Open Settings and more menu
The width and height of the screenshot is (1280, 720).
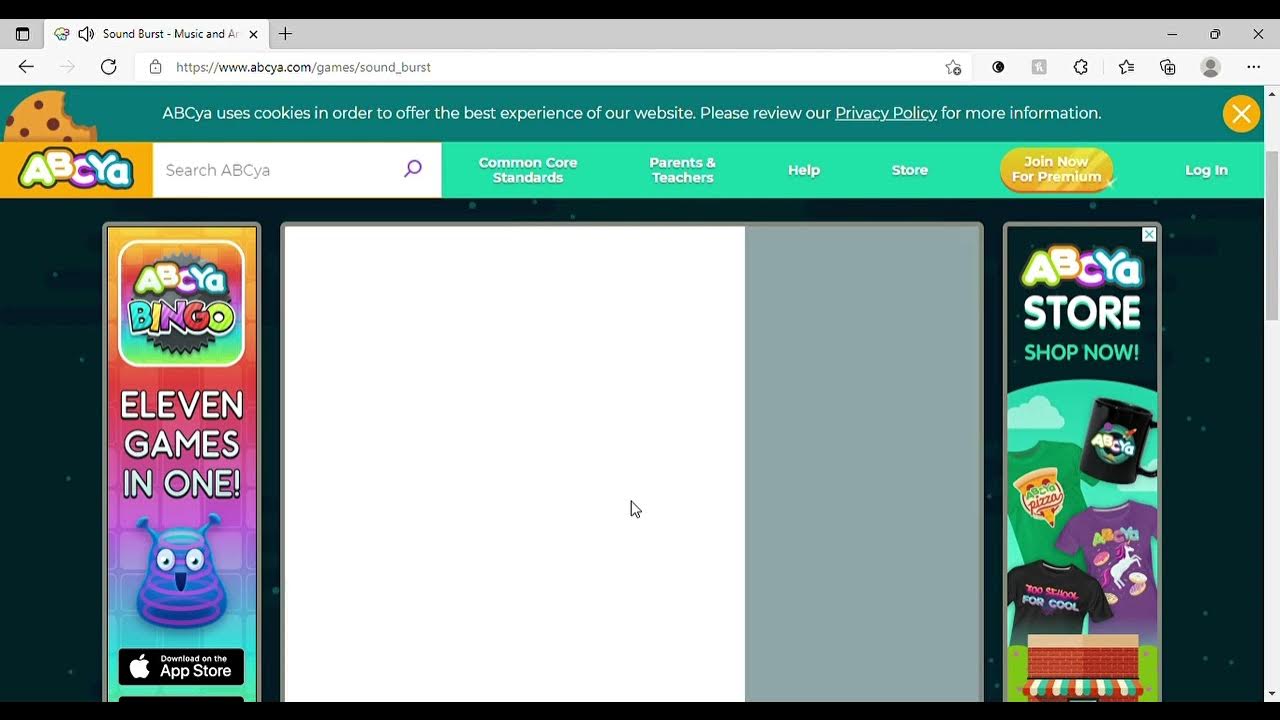1254,67
